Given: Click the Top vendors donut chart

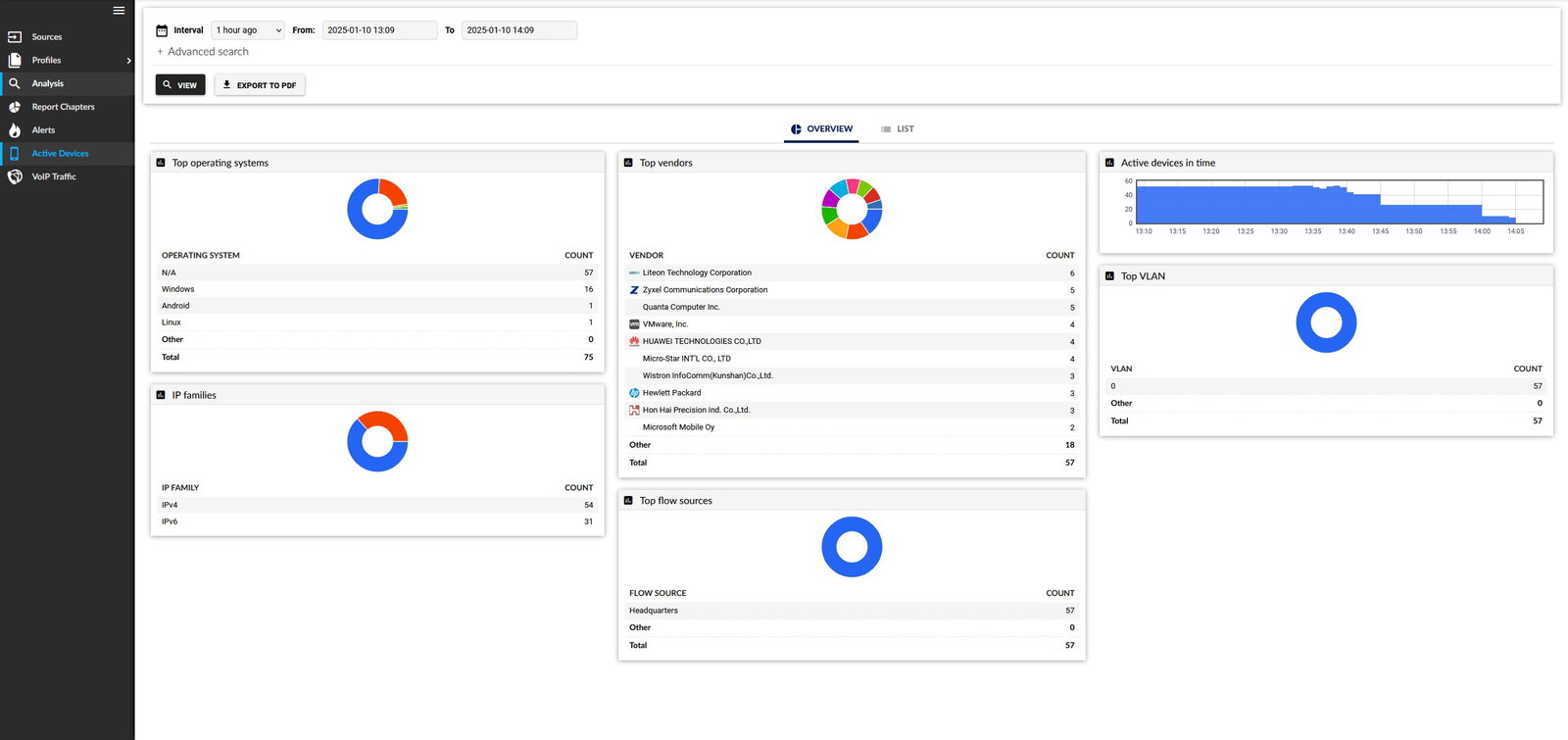Looking at the screenshot, I should (852, 209).
